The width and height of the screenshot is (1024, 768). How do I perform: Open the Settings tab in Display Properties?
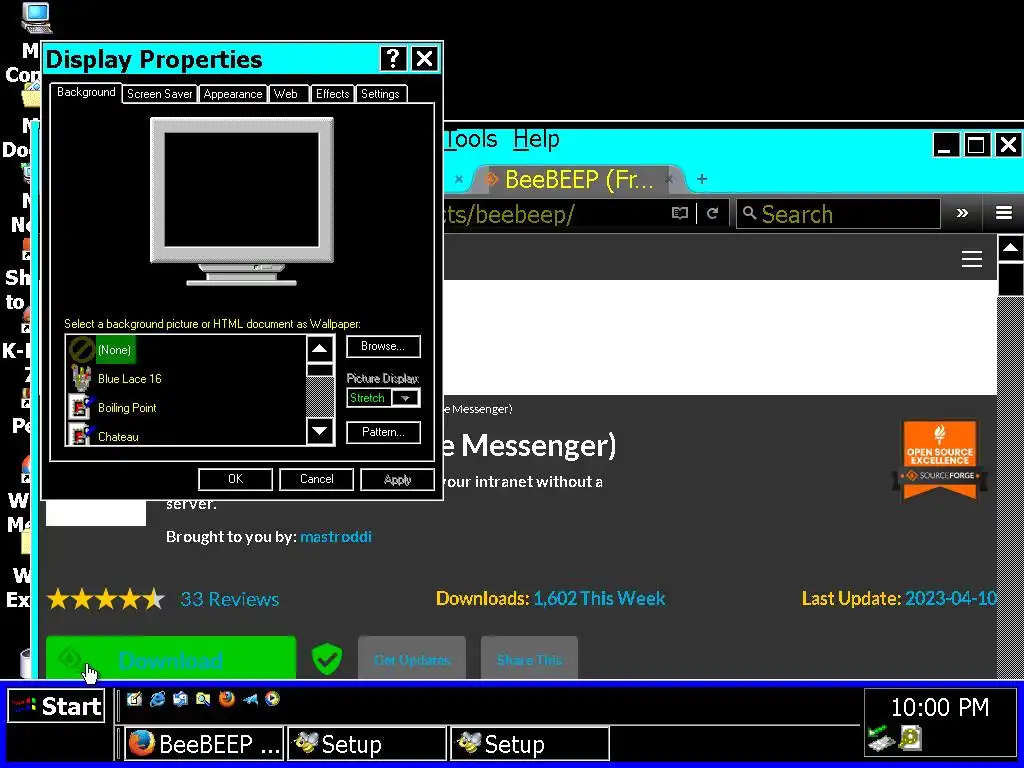(380, 94)
